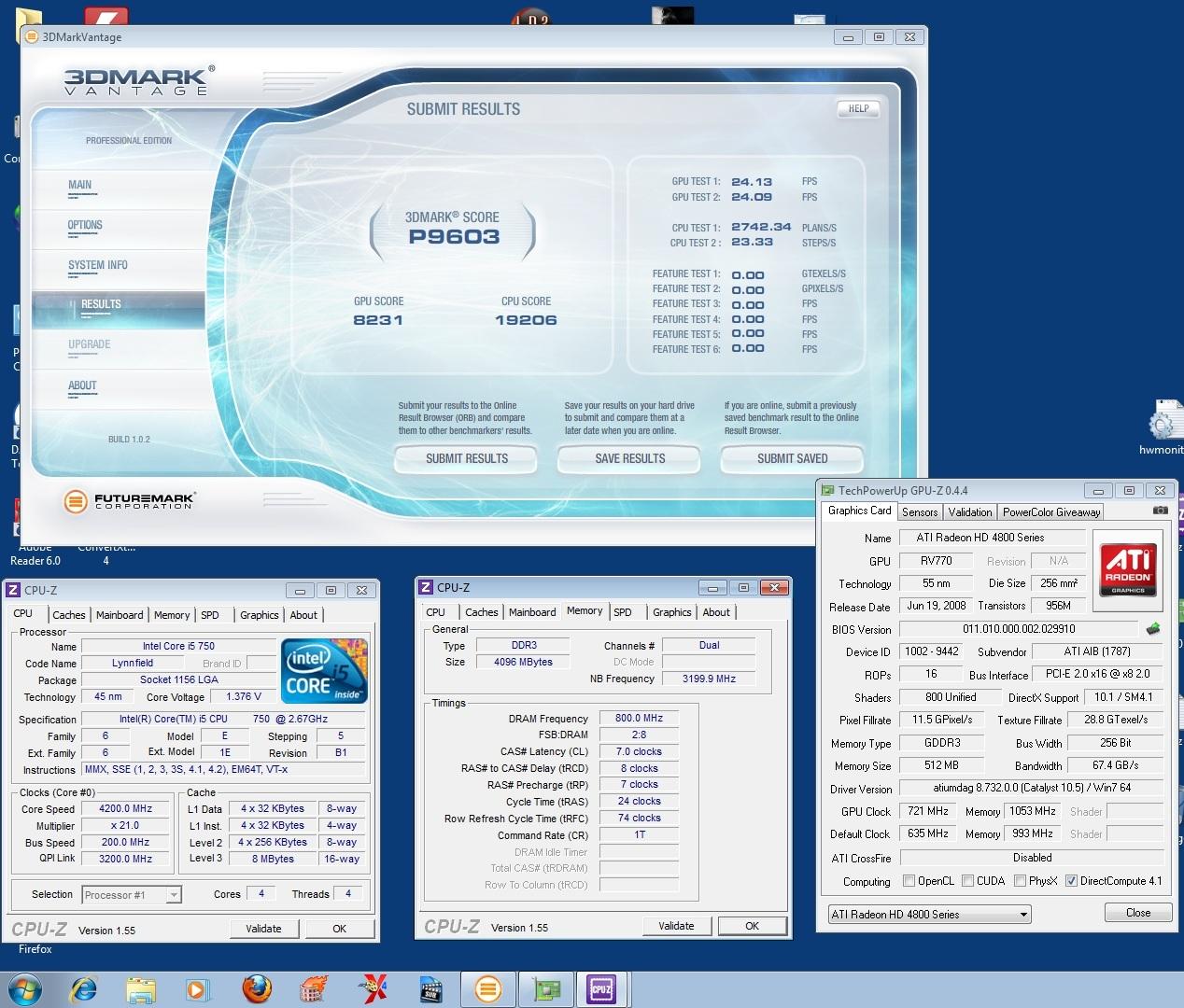The height and width of the screenshot is (1008, 1184).
Task: Click the flaming building taskbar icon
Action: tap(314, 988)
